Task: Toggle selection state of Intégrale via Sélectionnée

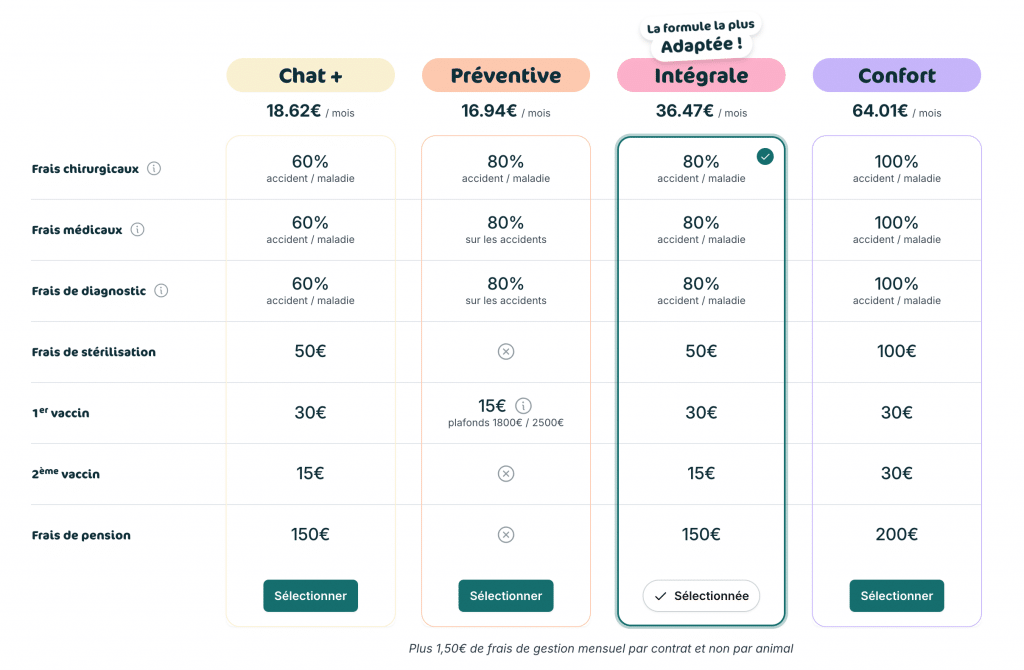Action: (x=701, y=595)
